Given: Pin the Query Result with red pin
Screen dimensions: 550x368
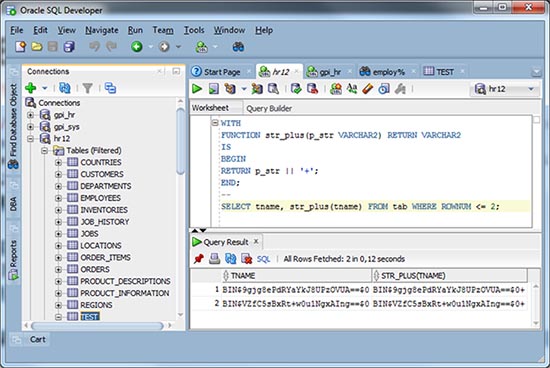Looking at the screenshot, I should [x=199, y=259].
